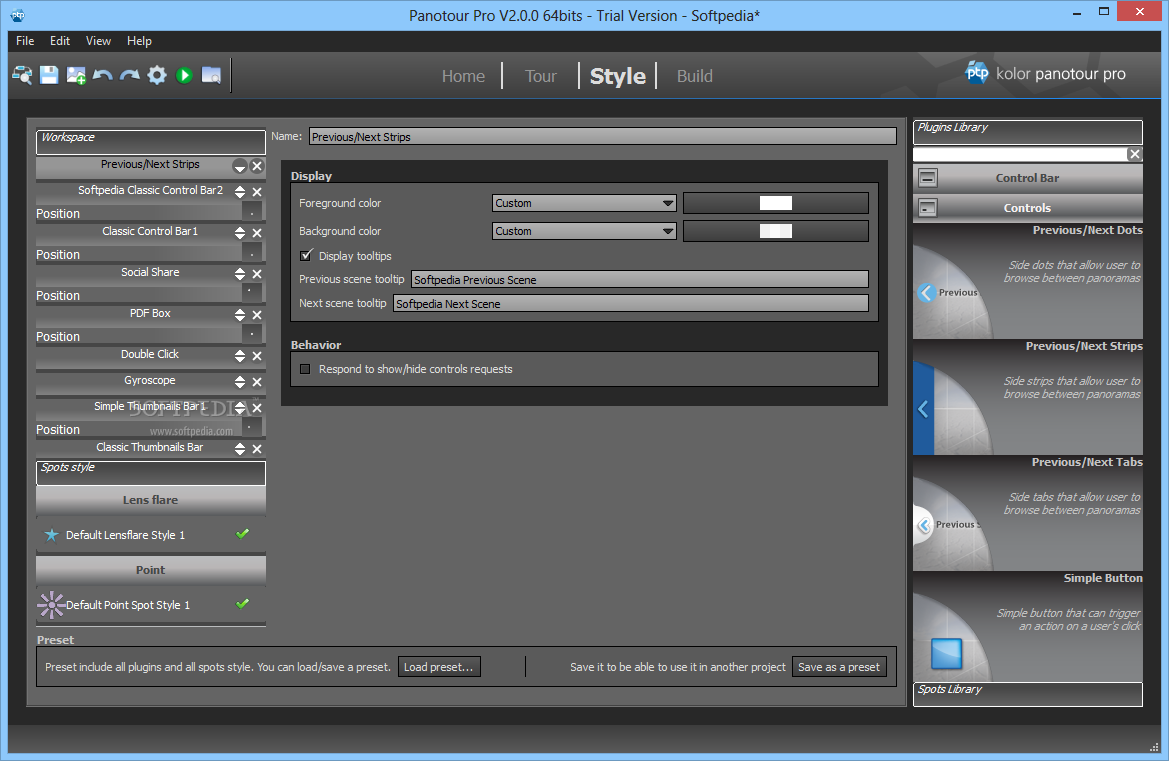Set position grid for Classic Control Bar1
Screen dimensions: 1169x761
[252, 254]
